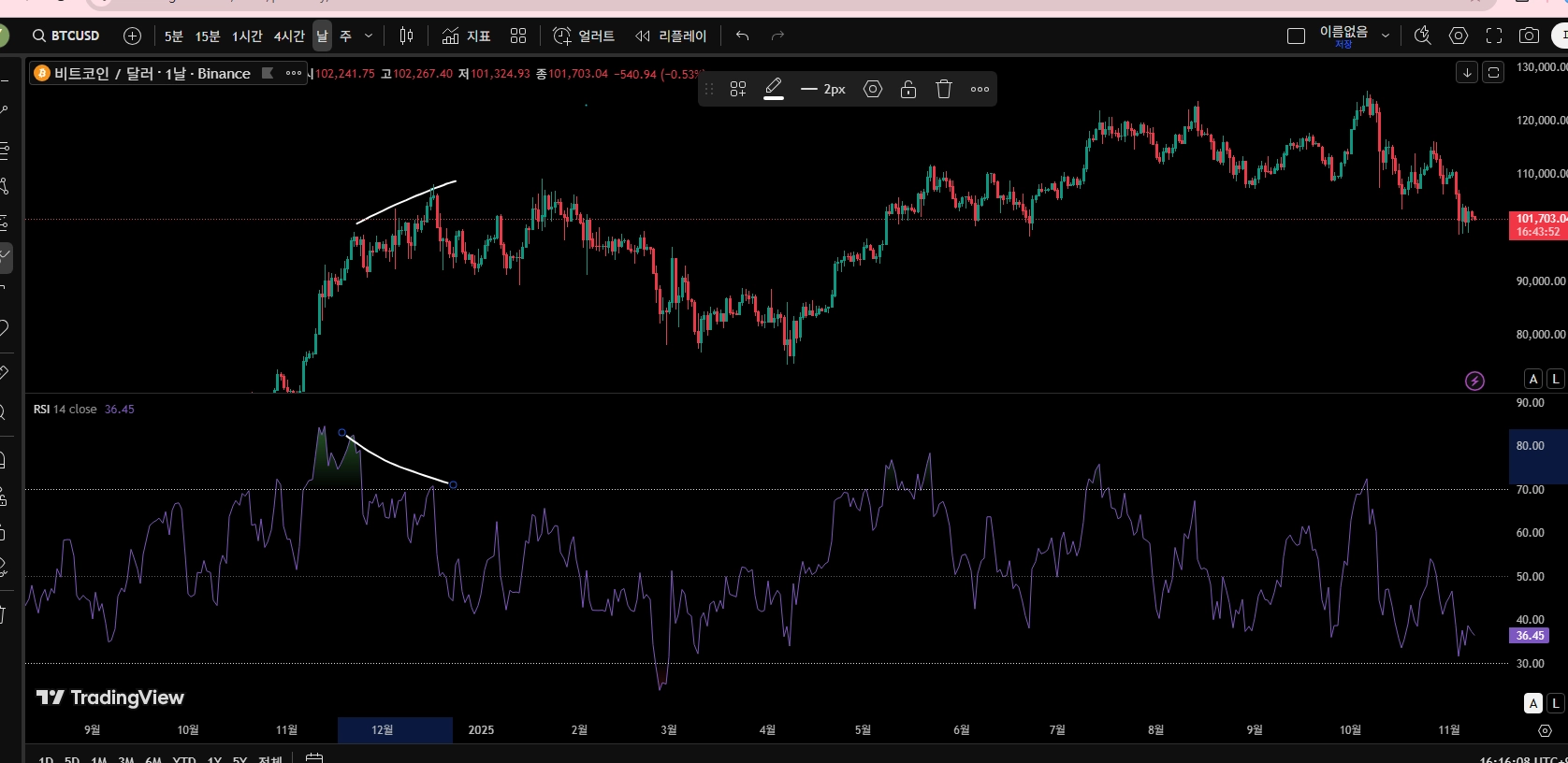This screenshot has height=763, width=1568.
Task: Take a chart snapshot with camera icon
Action: click(1529, 36)
